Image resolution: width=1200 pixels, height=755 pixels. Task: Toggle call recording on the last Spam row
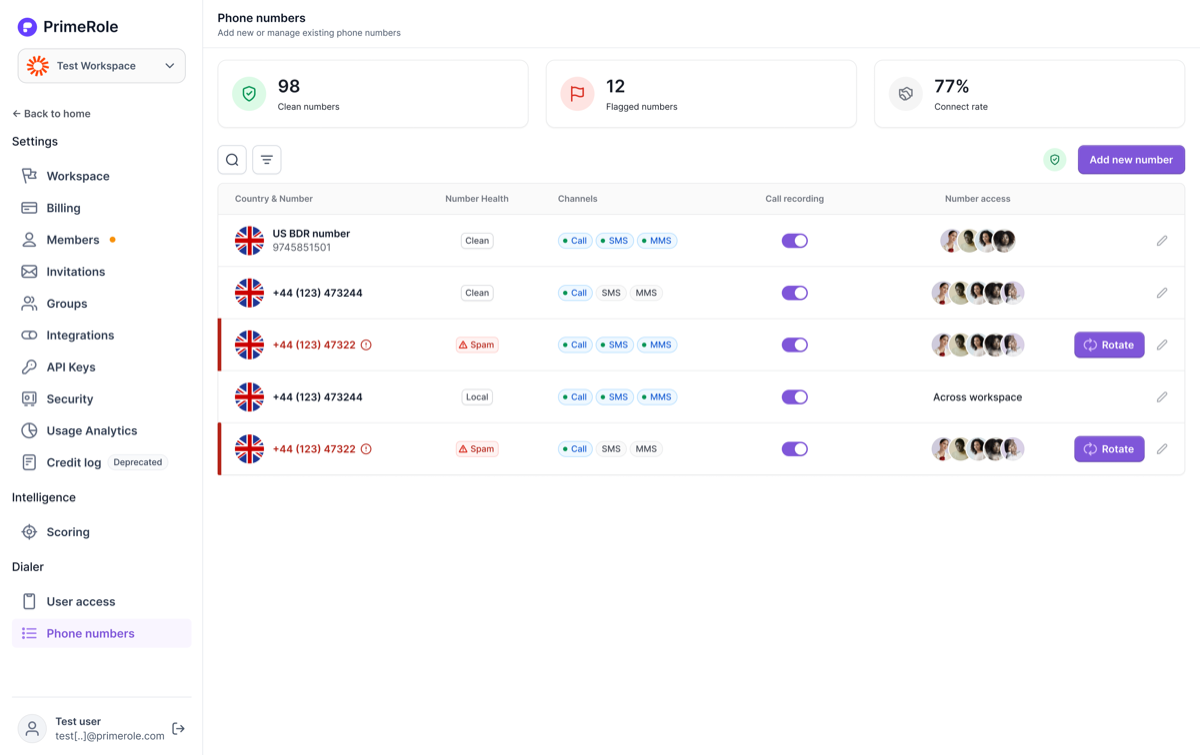coord(795,449)
